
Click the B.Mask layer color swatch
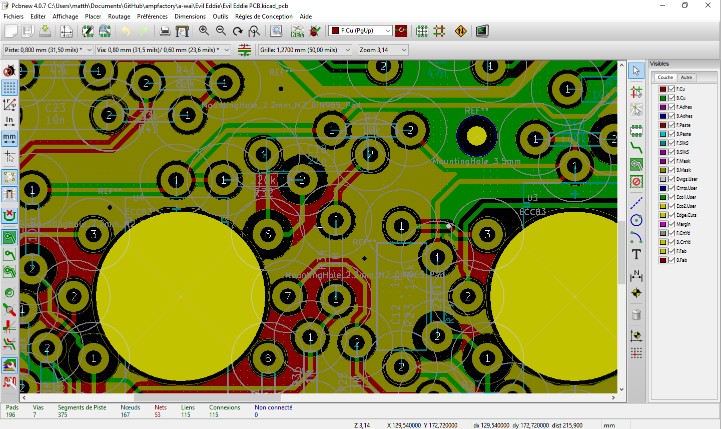[661, 170]
